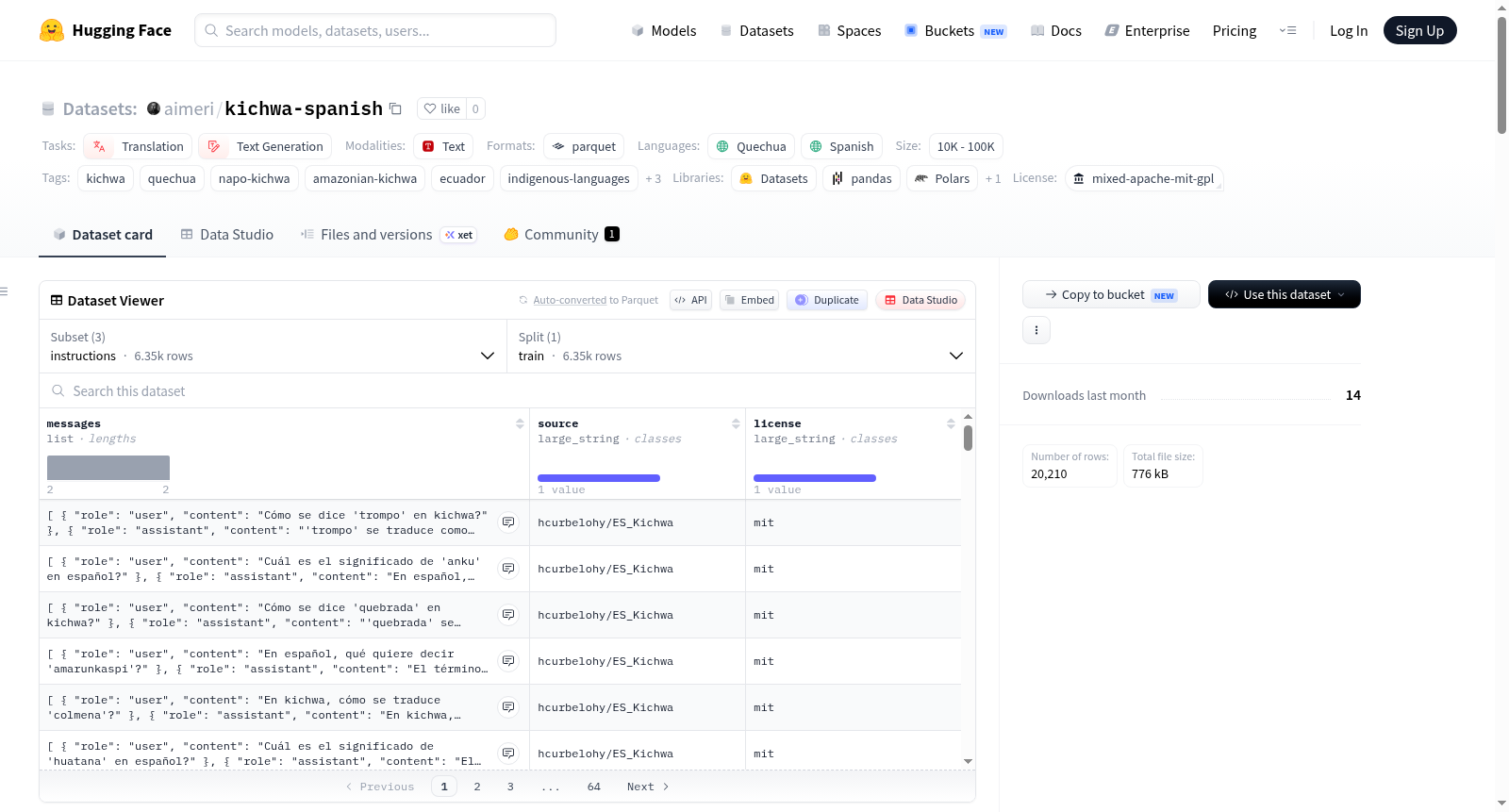Image resolution: width=1509 pixels, height=812 pixels.
Task: Click the source column value bar
Action: (x=599, y=478)
